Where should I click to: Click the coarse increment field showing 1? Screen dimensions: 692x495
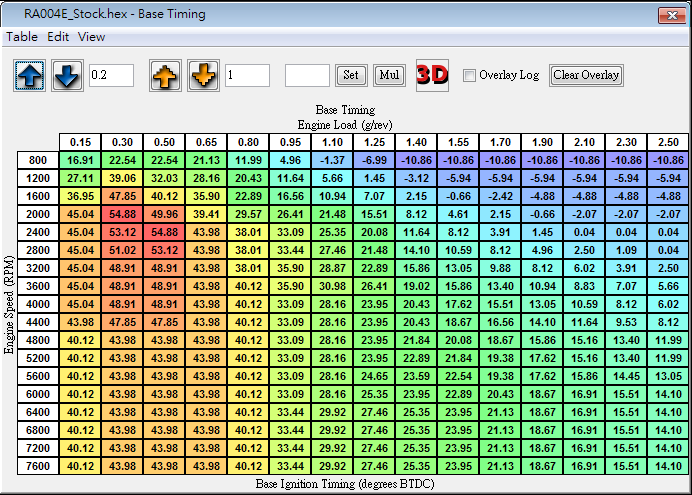click(247, 75)
